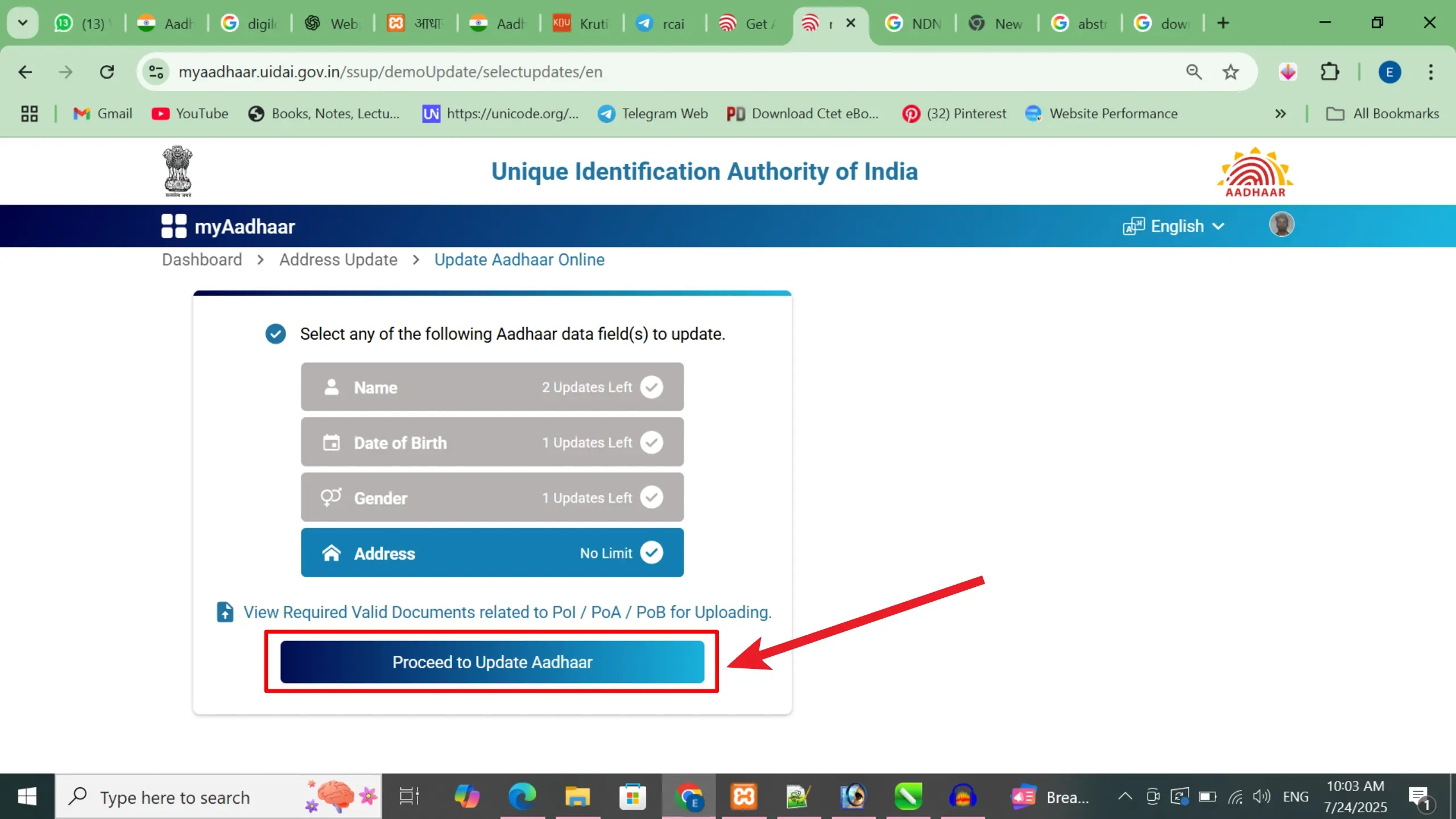
Task: Expand the tab search dropdown arrow
Action: pos(23,23)
